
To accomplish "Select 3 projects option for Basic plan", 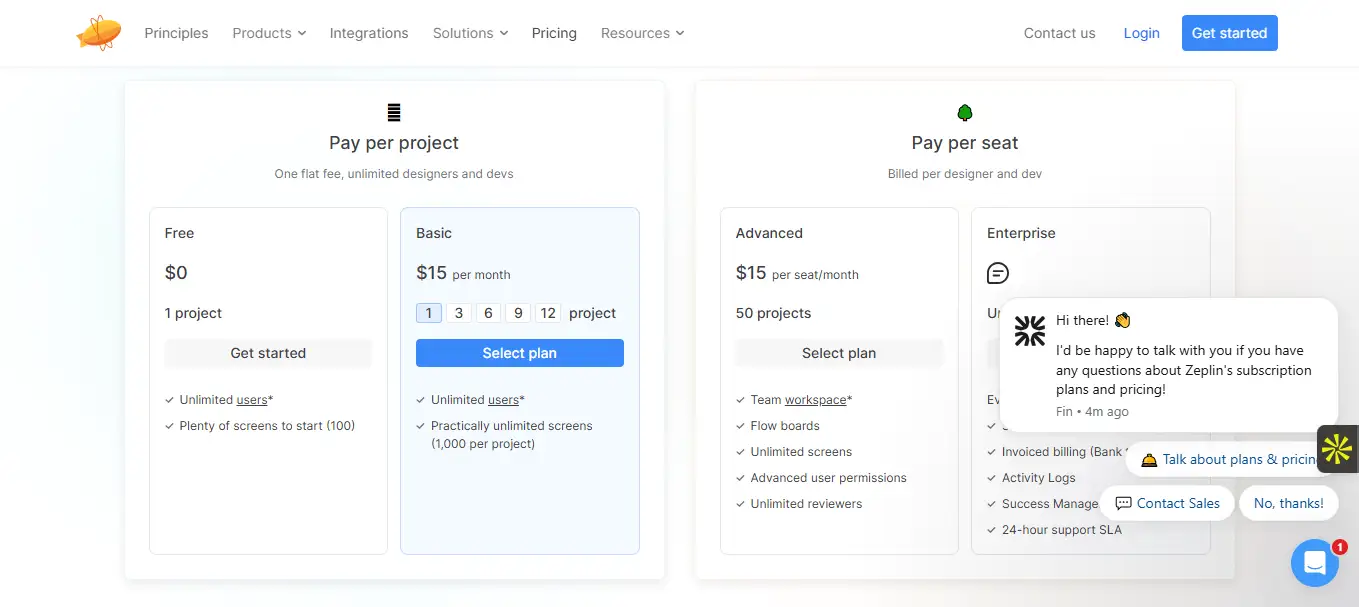I will click(x=459, y=313).
